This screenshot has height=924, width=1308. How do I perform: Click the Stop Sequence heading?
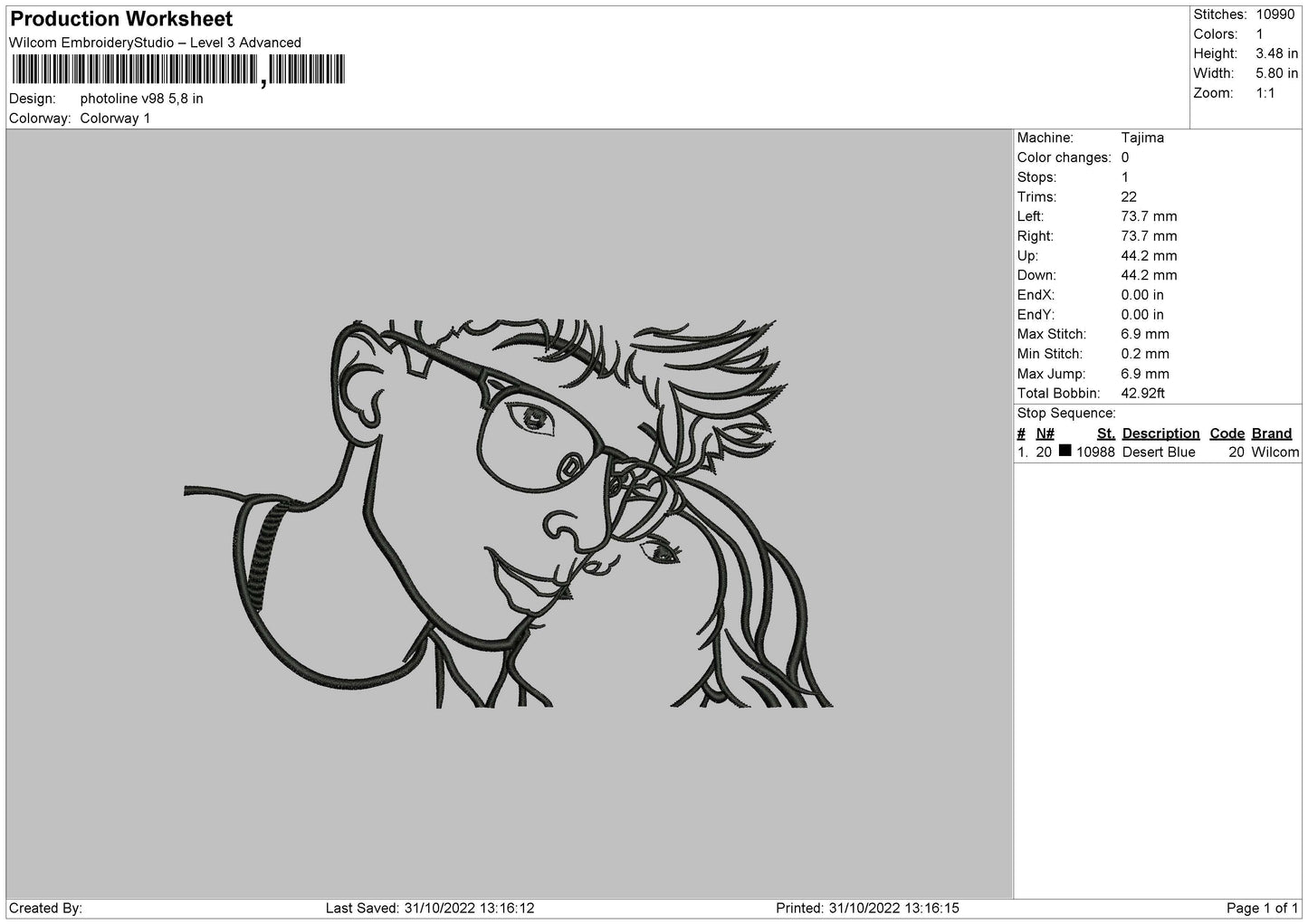pos(1066,414)
